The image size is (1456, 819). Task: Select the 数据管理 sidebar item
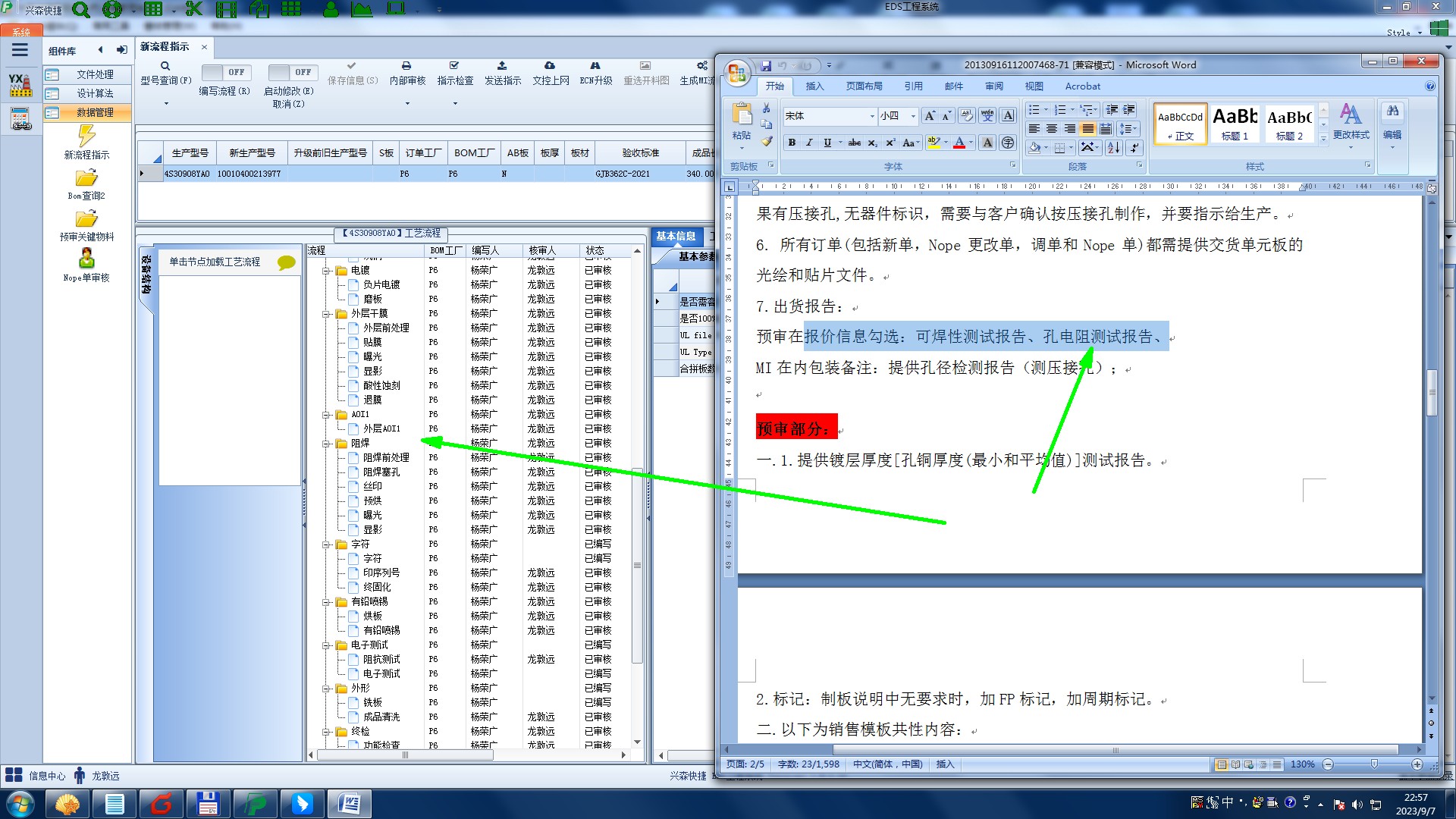(x=94, y=112)
